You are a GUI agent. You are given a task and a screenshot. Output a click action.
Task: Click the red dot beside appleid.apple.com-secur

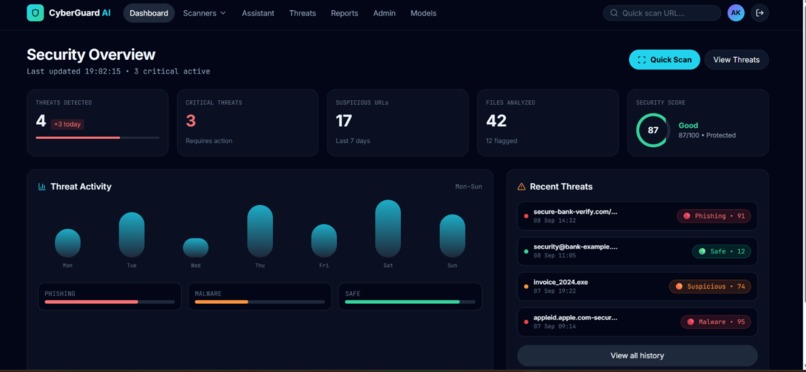pos(526,322)
